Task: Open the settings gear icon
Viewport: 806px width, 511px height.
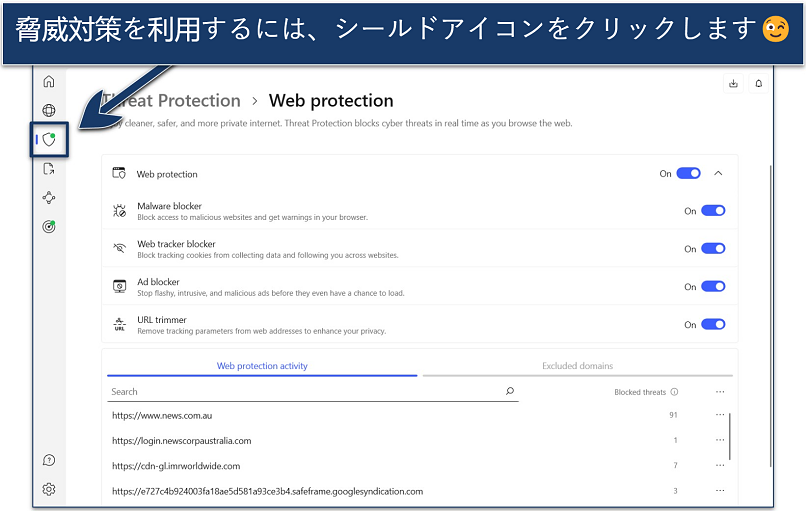Action: pyautogui.click(x=49, y=489)
